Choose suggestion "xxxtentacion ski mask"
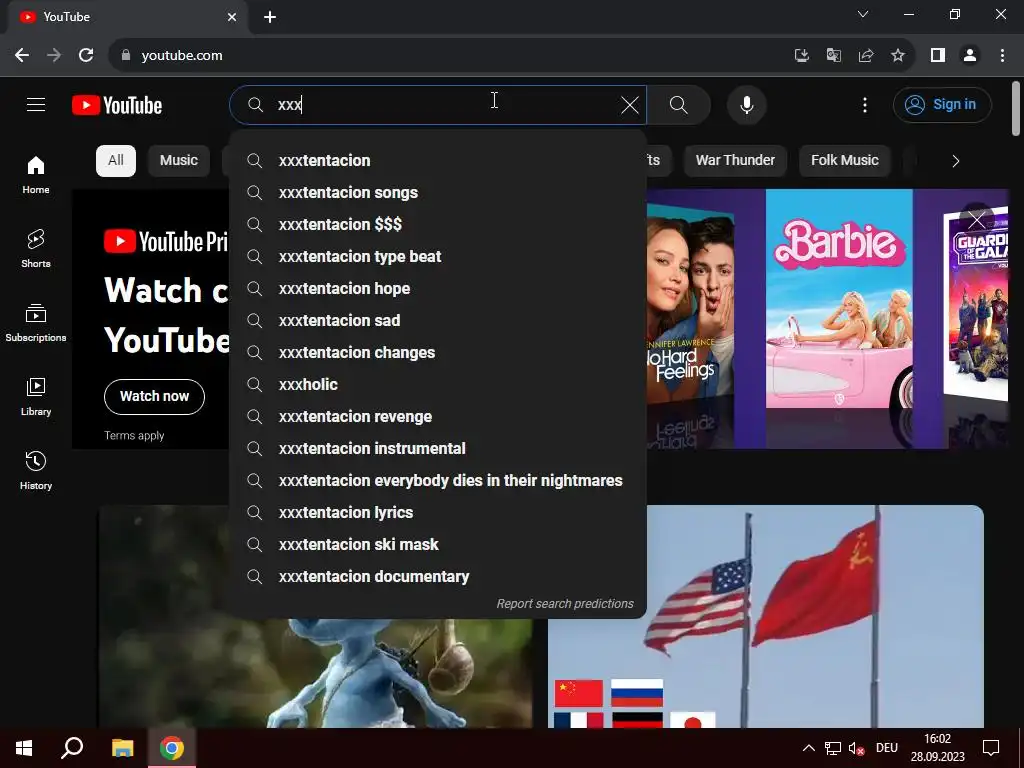Image resolution: width=1024 pixels, height=768 pixels. point(438,545)
